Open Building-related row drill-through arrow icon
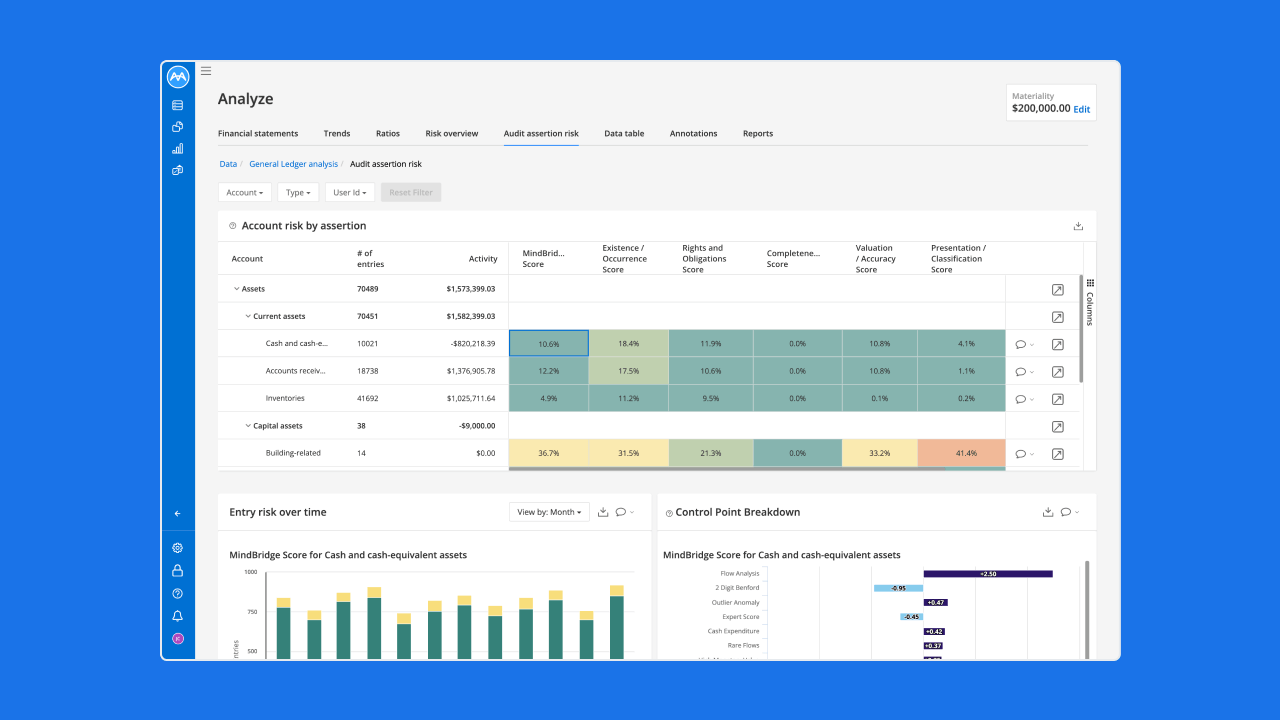 pyautogui.click(x=1057, y=454)
